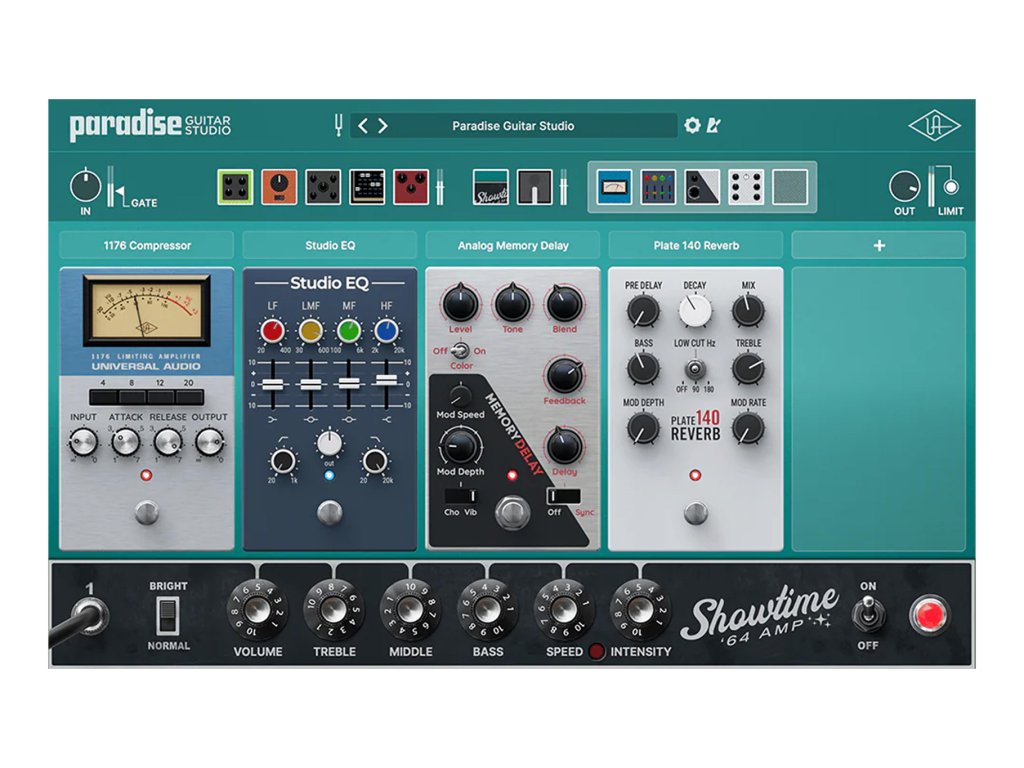
Task: Flip the amp BRIGHT/NORMAL switch
Action: click(x=168, y=616)
